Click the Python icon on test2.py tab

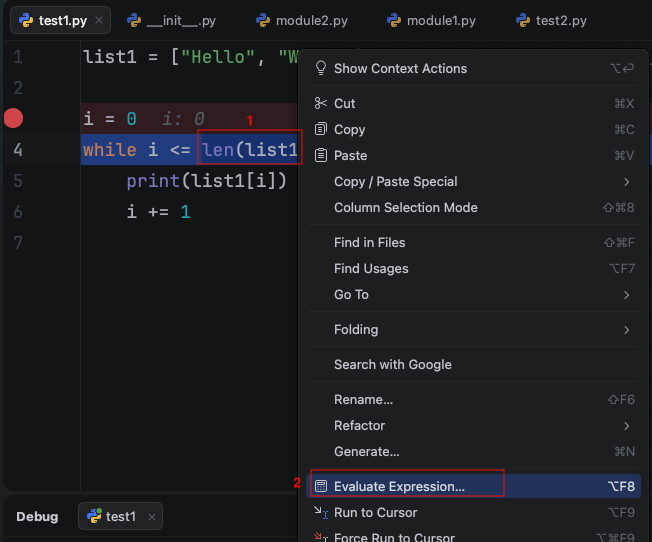[523, 20]
